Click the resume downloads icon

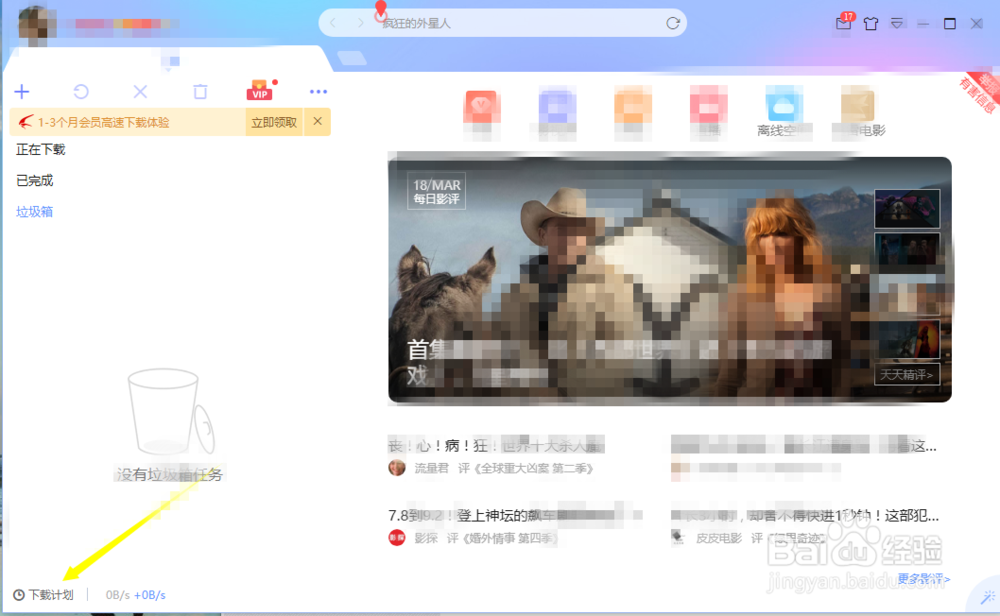click(x=80, y=91)
